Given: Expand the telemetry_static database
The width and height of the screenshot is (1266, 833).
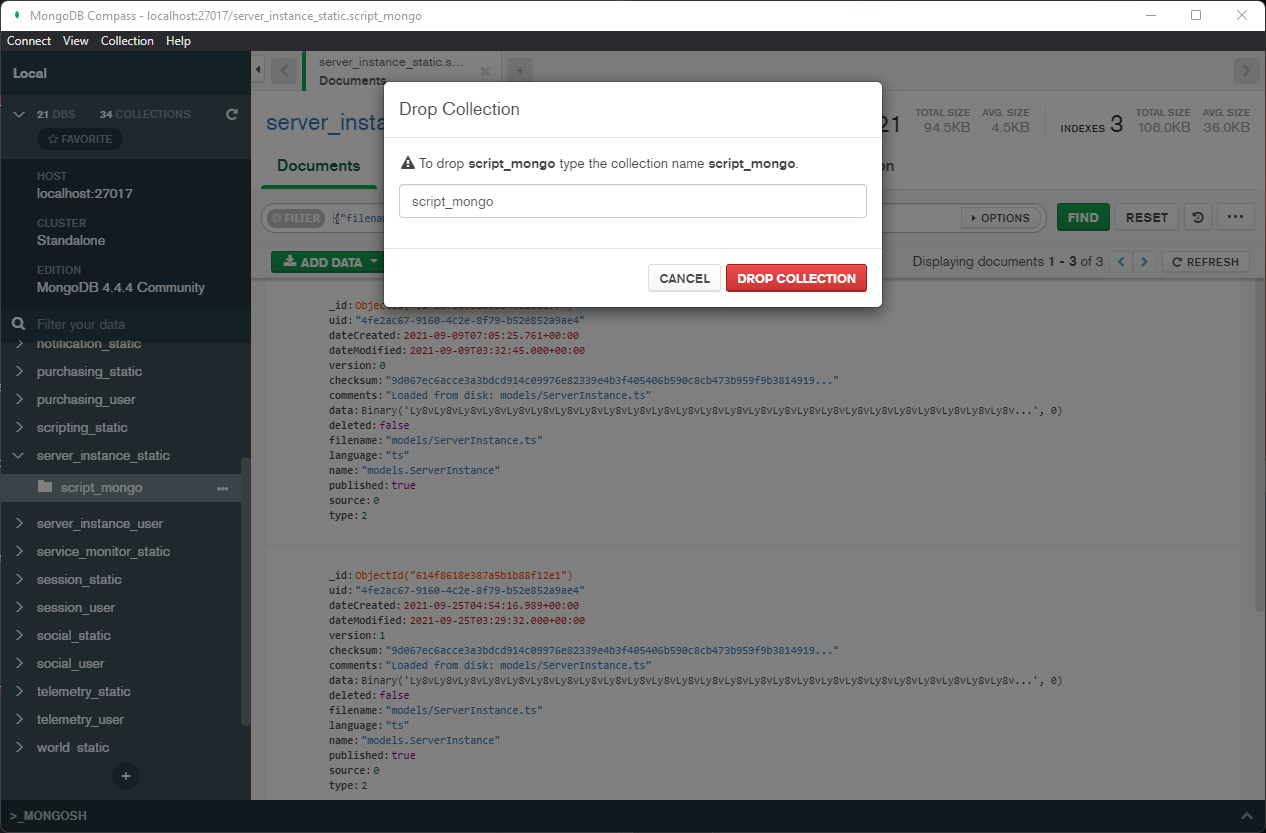Looking at the screenshot, I should 18,691.
